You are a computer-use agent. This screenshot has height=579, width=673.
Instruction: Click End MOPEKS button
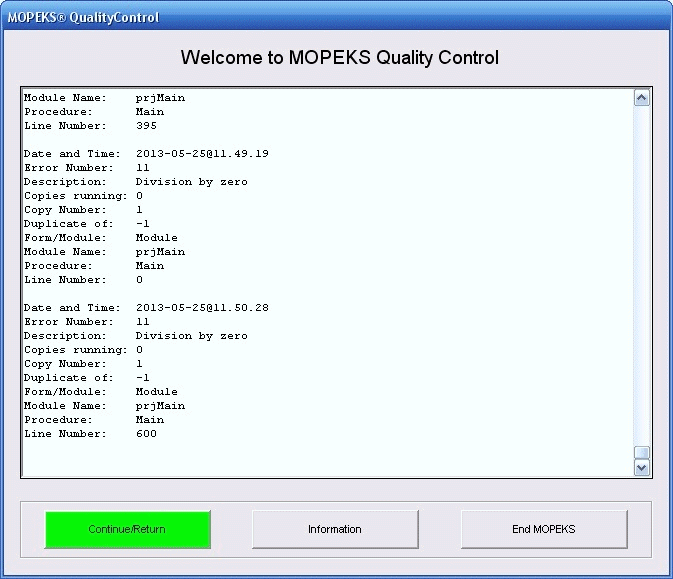tap(544, 529)
